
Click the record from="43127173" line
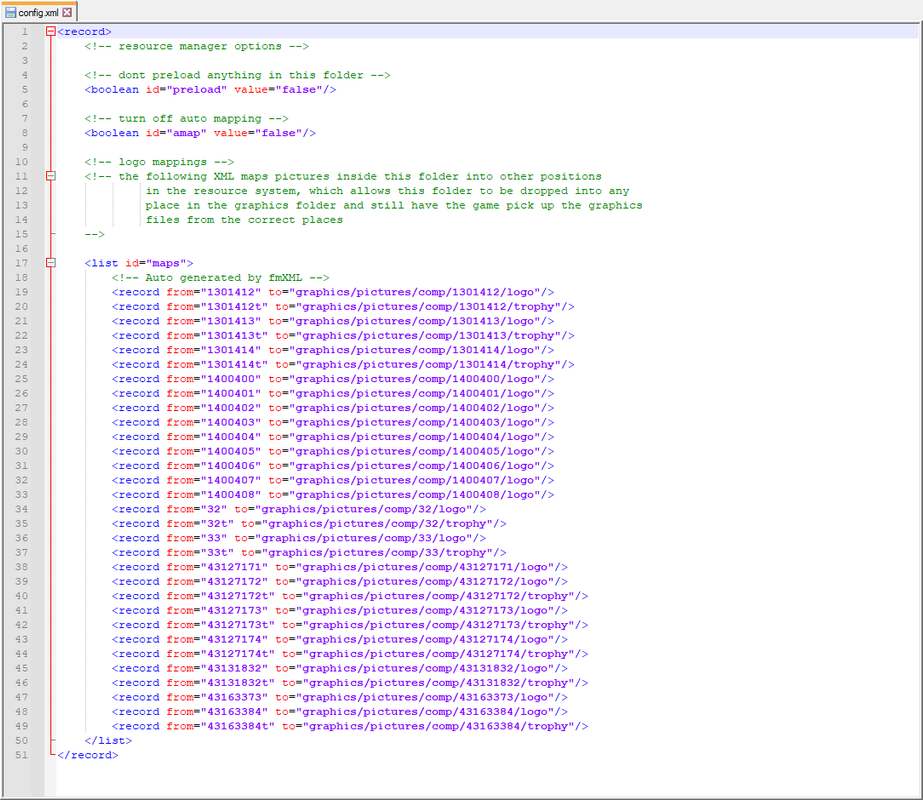[x=340, y=610]
